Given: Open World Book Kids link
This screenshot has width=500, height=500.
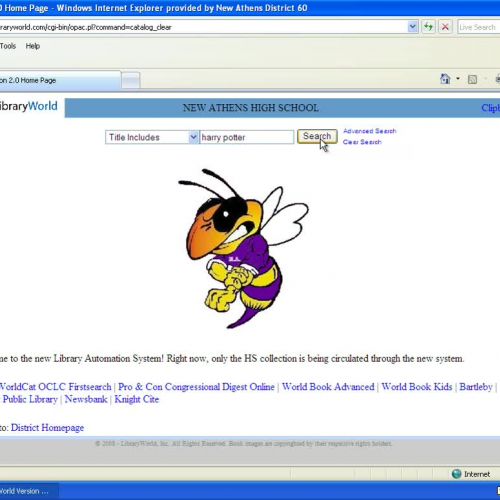Looking at the screenshot, I should (x=417, y=387).
